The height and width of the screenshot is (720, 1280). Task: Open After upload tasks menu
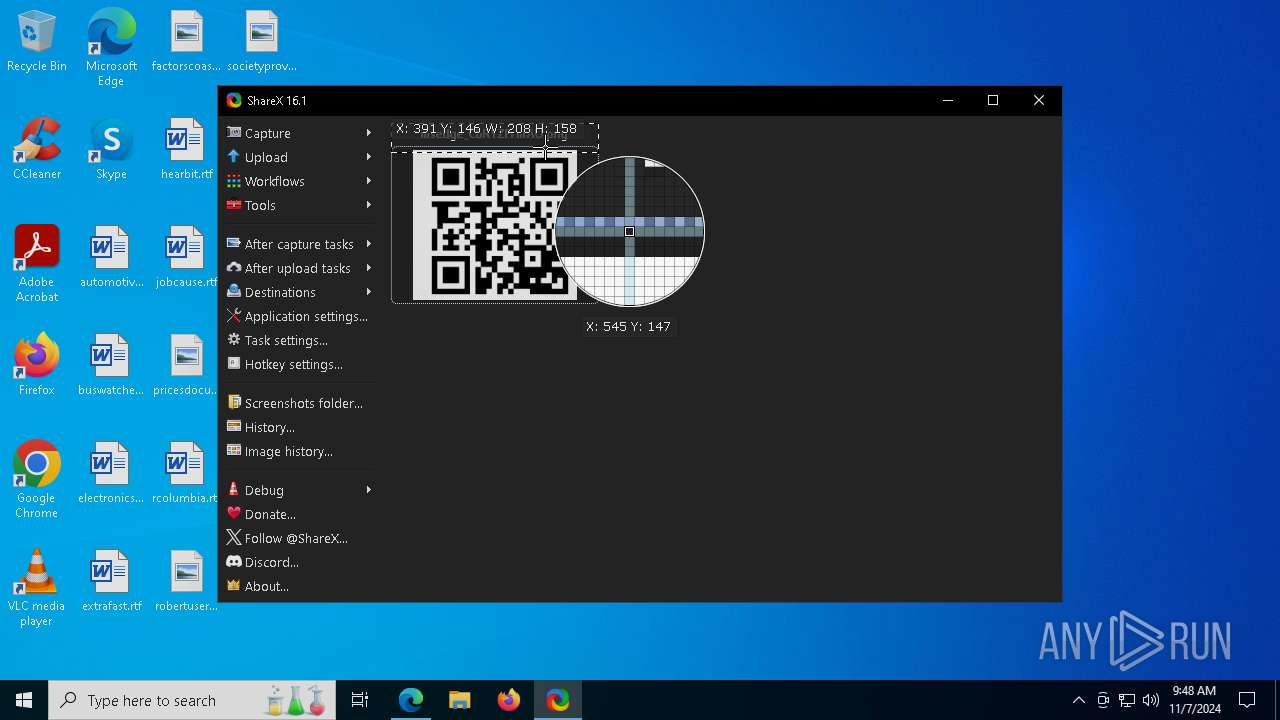tap(299, 268)
